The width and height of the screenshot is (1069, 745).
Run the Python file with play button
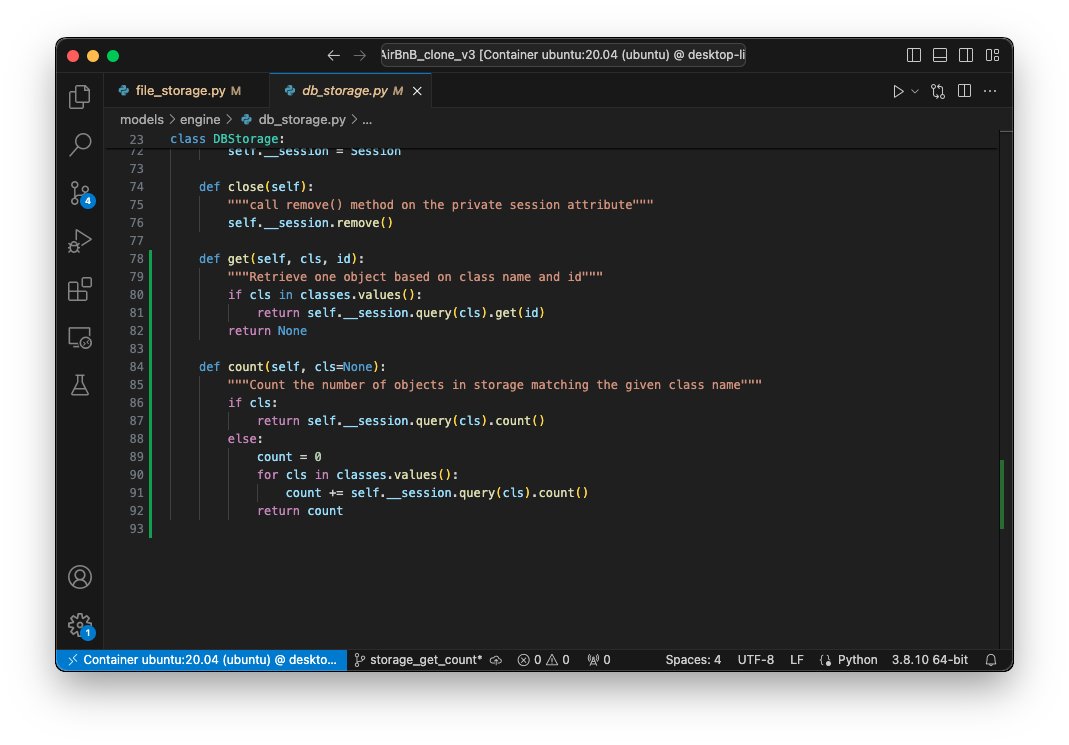898,91
